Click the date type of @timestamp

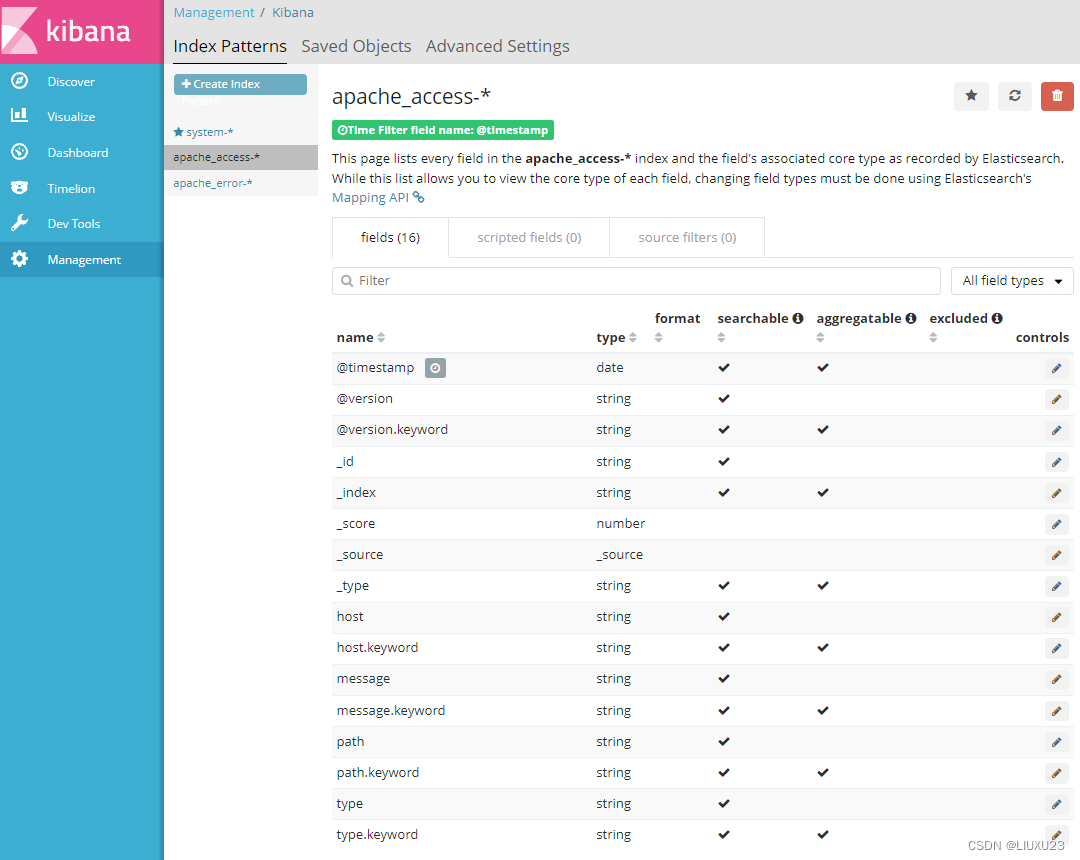[610, 368]
